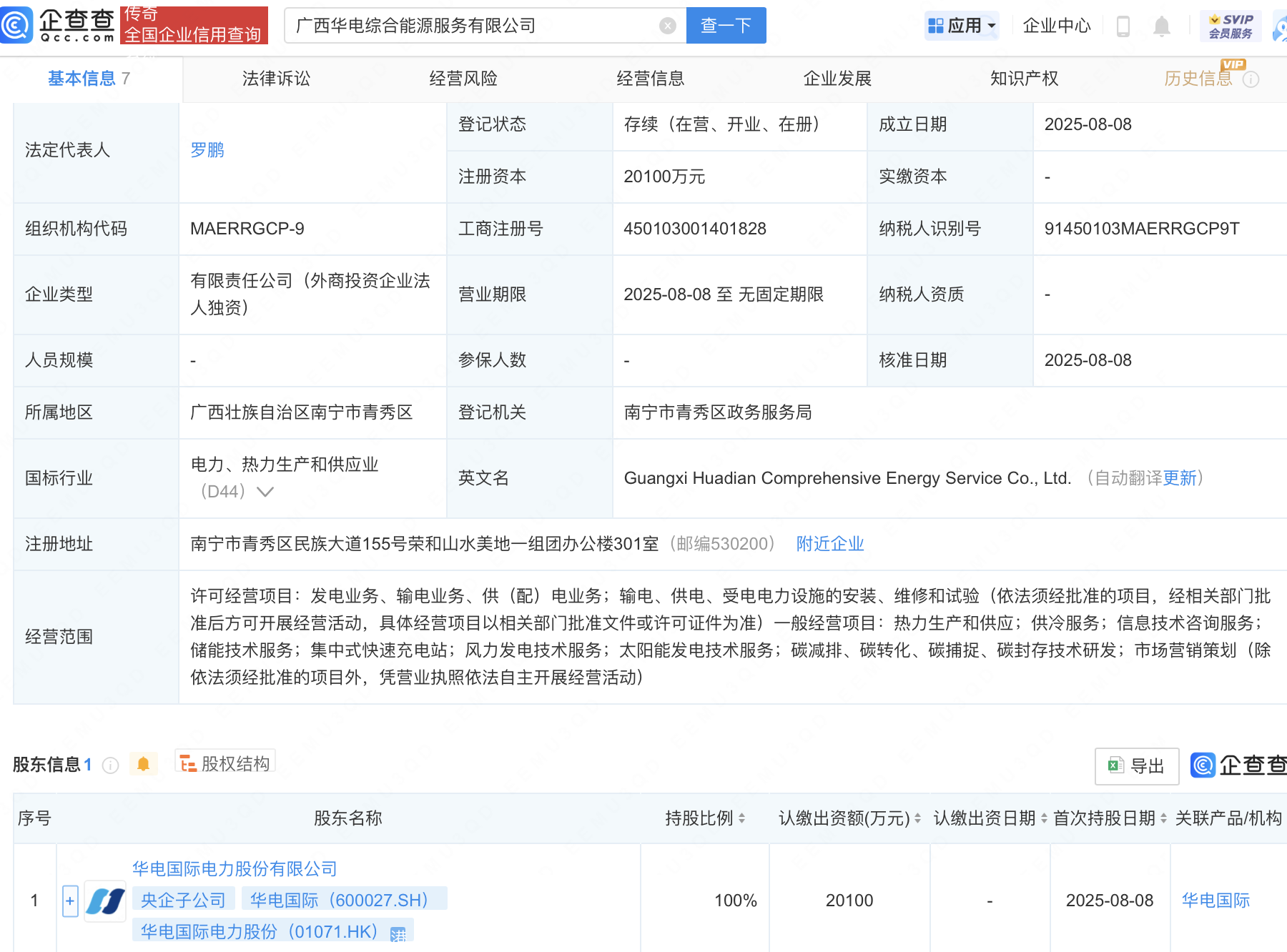Sort by 首次持股日期 column
The image size is (1287, 952).
(x=1163, y=818)
